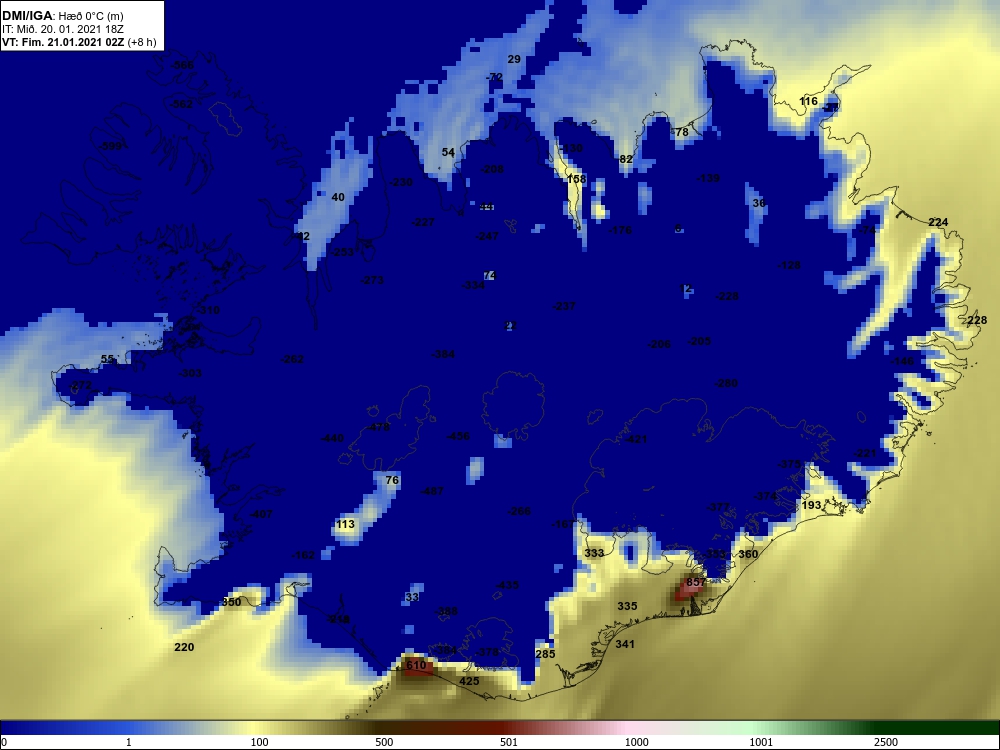Viewport: 1000px width, 750px height.
Task: Click the -303 value label
Action: [x=190, y=373]
